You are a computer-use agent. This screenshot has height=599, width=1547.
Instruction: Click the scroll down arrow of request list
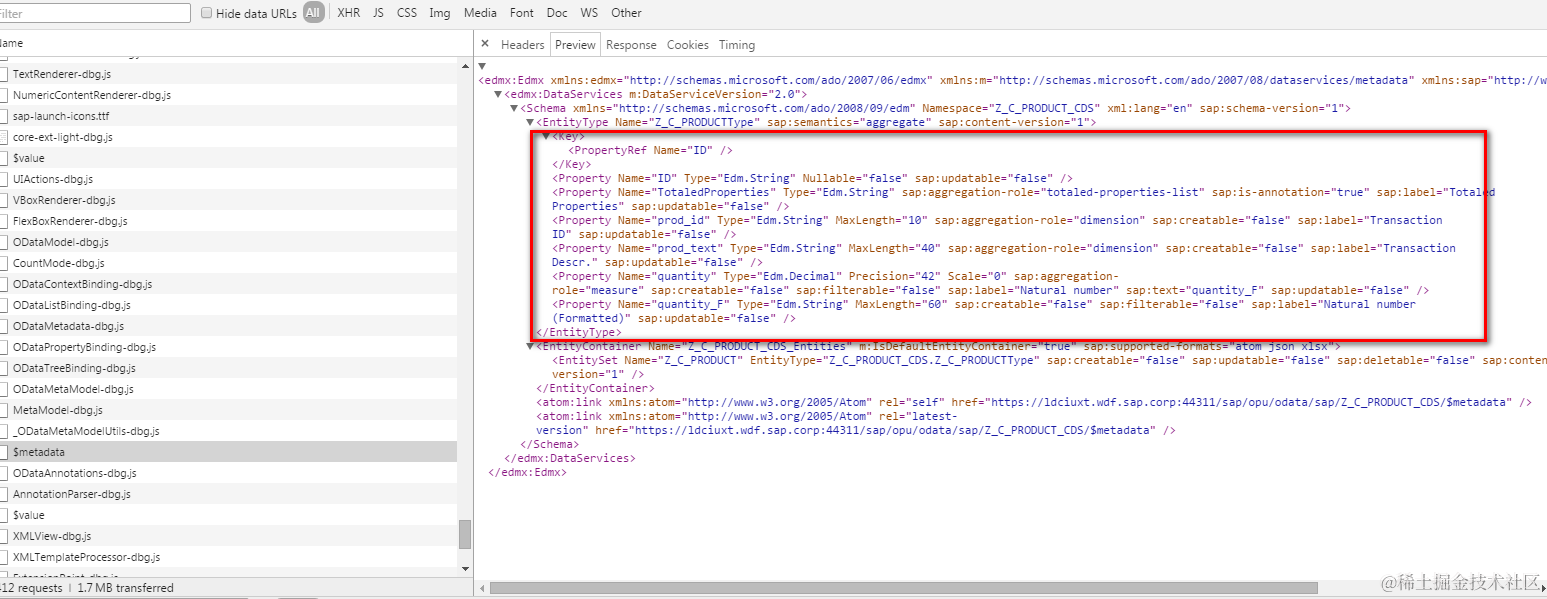(465, 568)
